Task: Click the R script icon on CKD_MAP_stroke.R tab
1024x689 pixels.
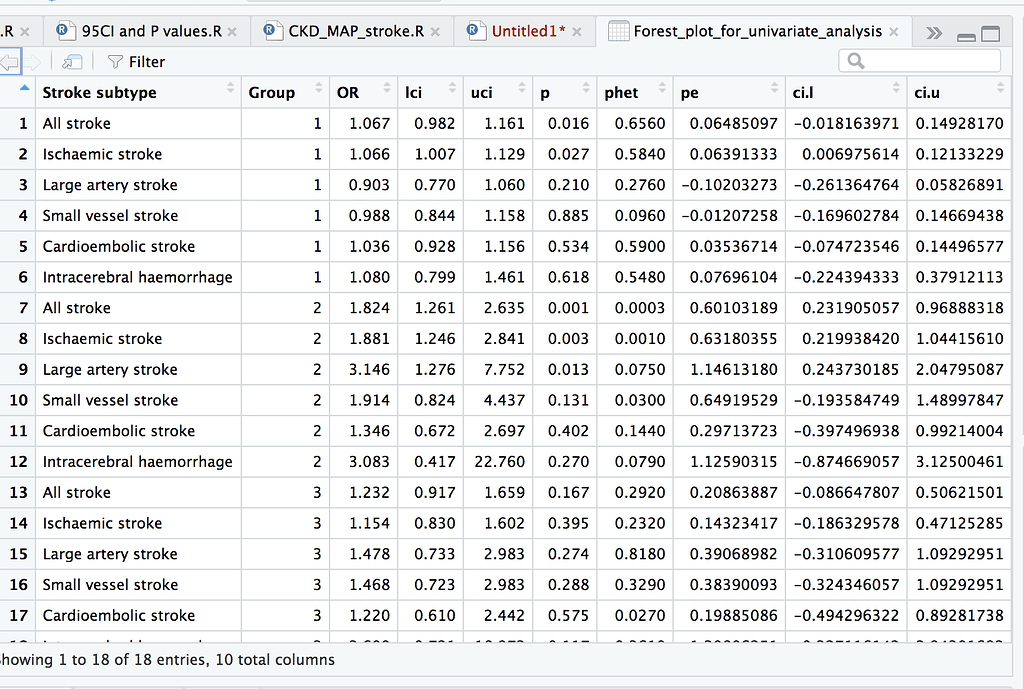Action: point(270,31)
